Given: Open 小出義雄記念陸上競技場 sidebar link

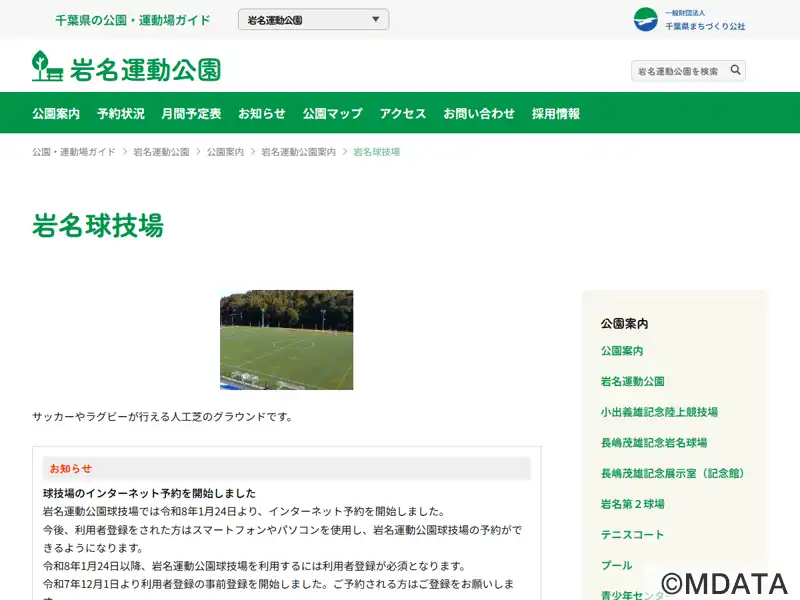Looking at the screenshot, I should pos(659,412).
